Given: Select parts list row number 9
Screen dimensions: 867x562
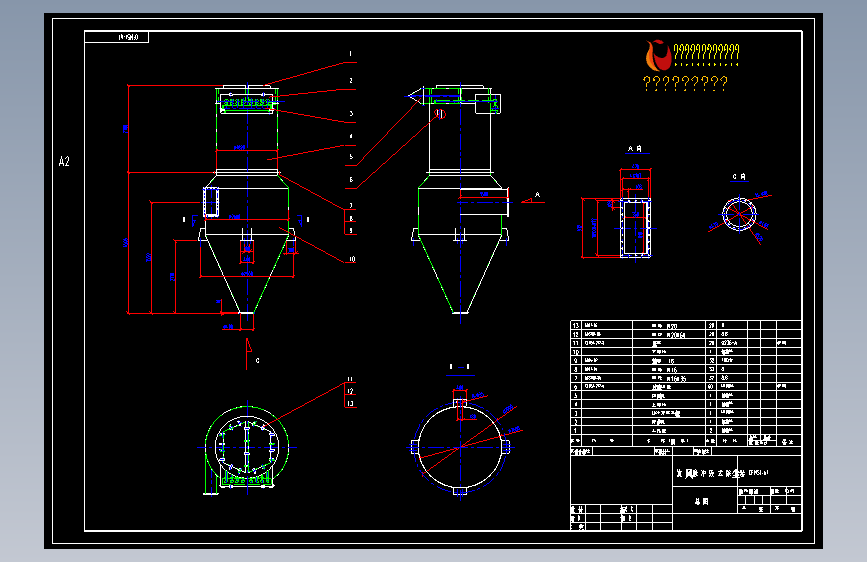Looking at the screenshot, I should pyautogui.click(x=686, y=360).
